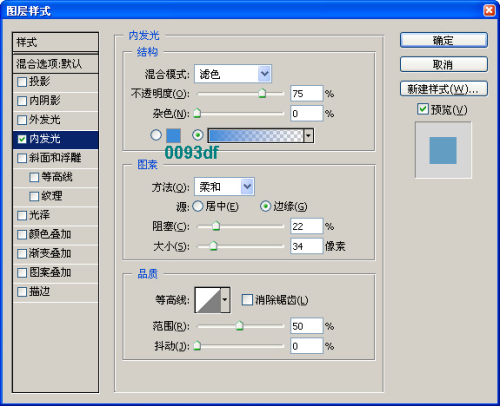
Task: Click the 杂色 noise slider handle
Action: point(197,113)
